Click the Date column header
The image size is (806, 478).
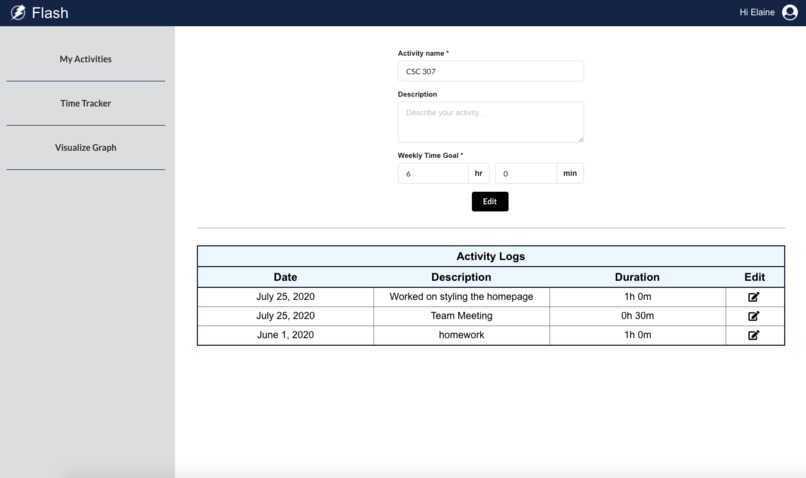[x=285, y=277]
